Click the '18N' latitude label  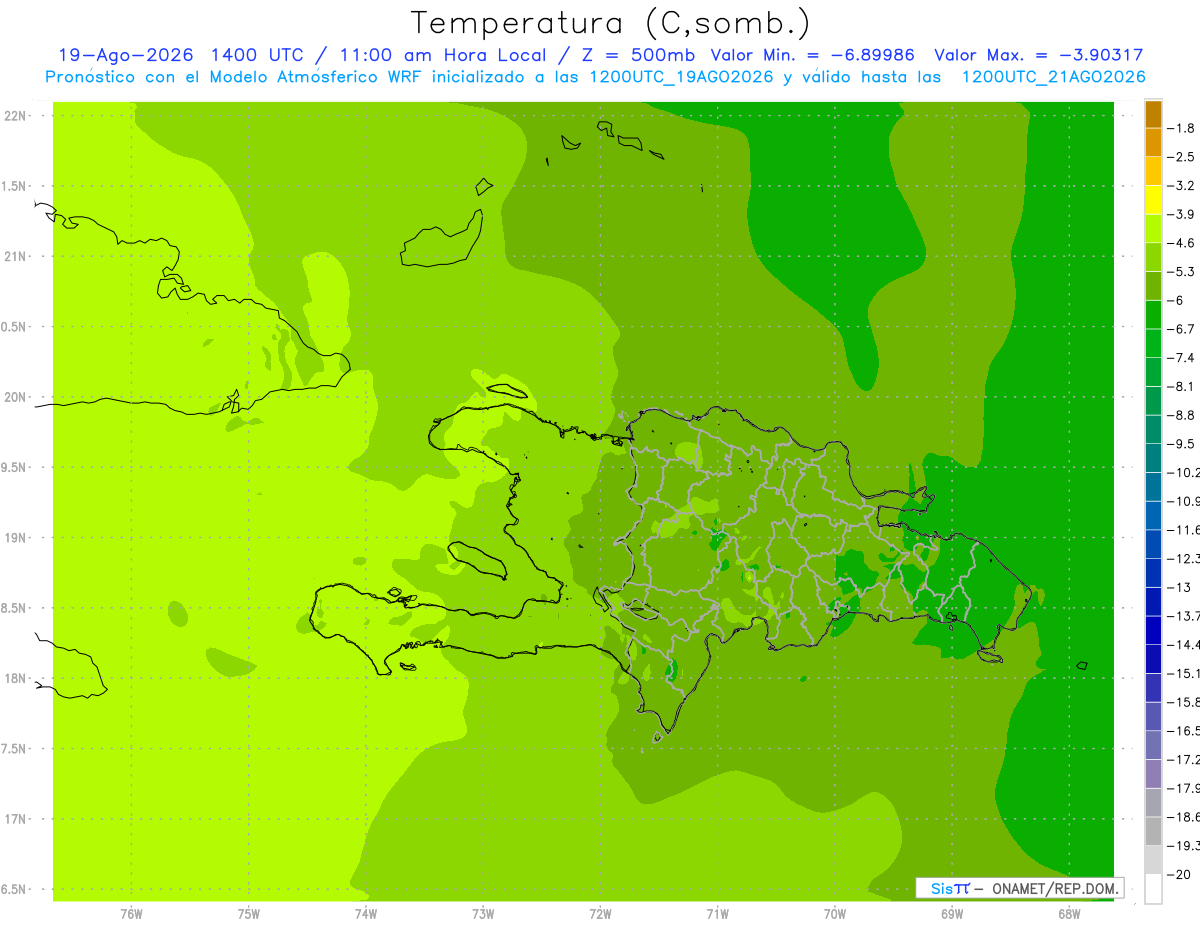pos(16,679)
